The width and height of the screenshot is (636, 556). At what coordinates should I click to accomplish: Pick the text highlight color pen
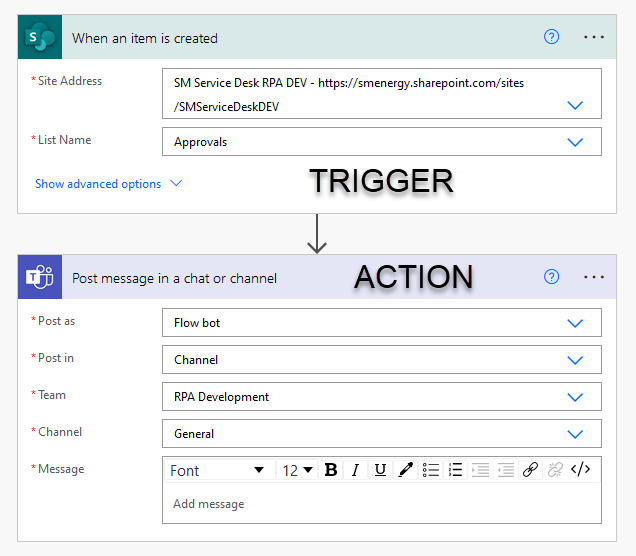tap(405, 470)
